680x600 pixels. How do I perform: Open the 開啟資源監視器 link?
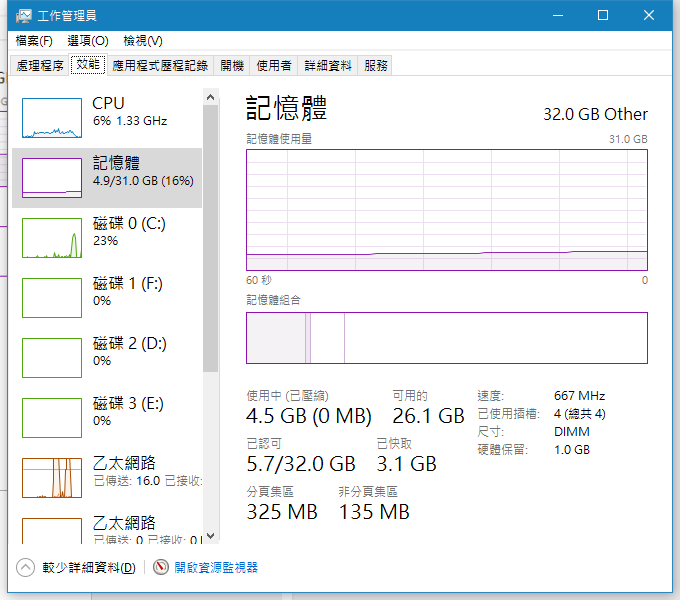click(216, 567)
